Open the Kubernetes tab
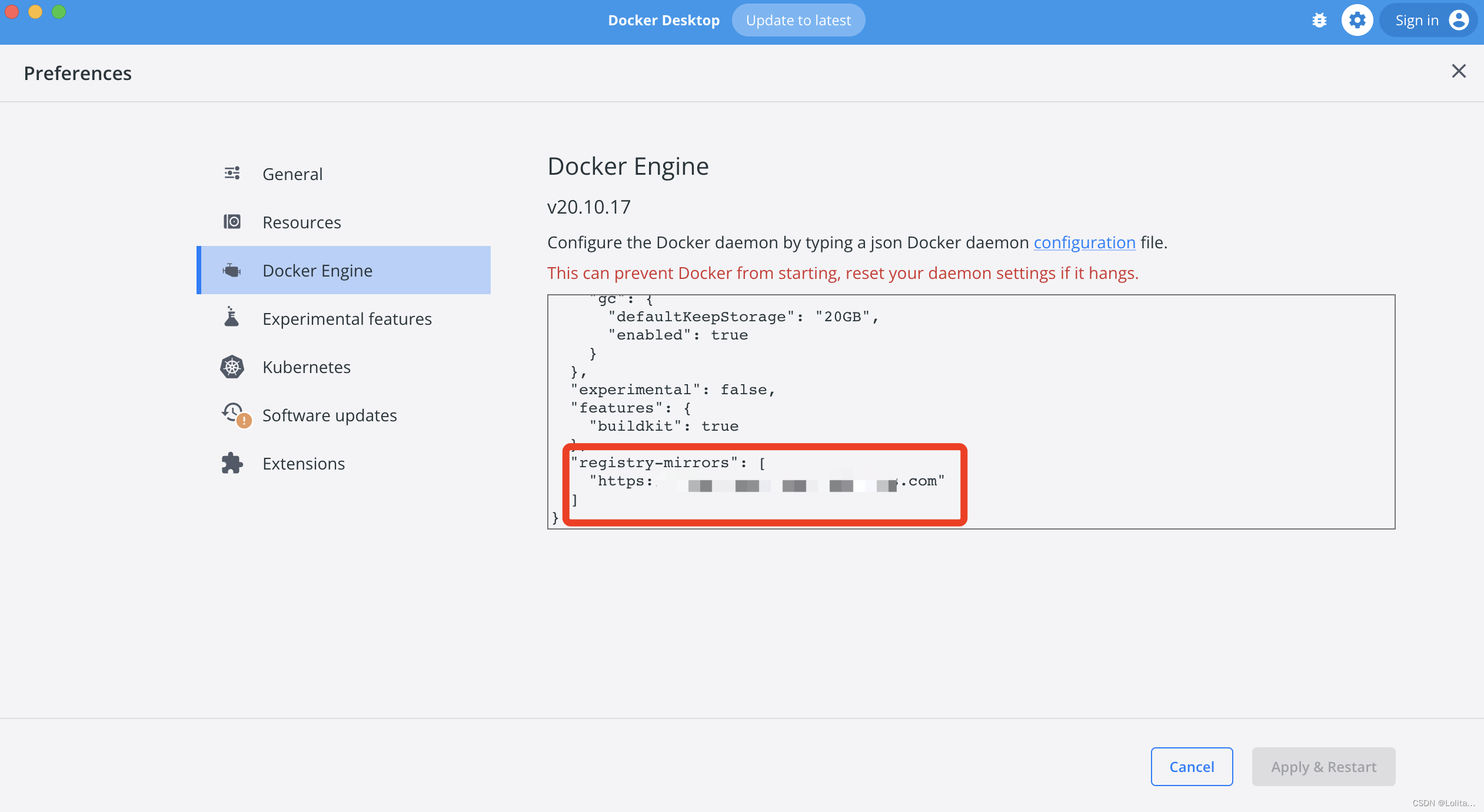The height and width of the screenshot is (812, 1484). coord(344,367)
